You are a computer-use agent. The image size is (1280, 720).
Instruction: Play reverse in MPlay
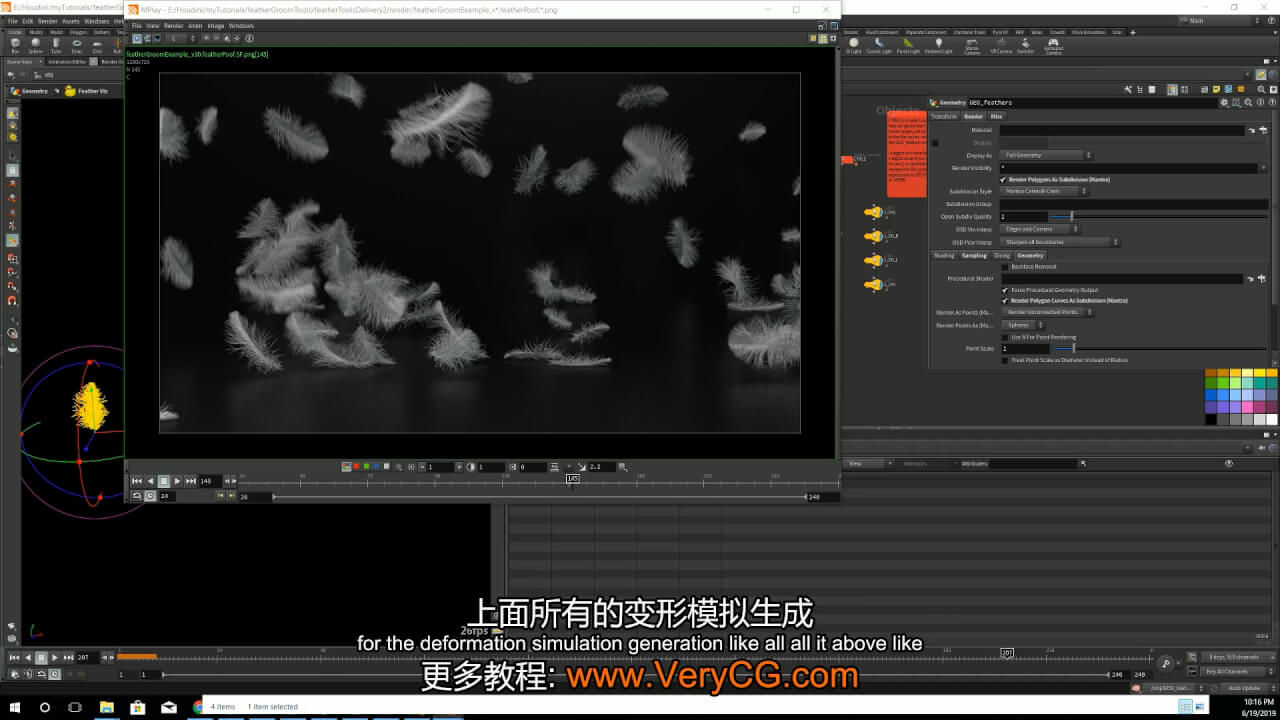coord(151,481)
